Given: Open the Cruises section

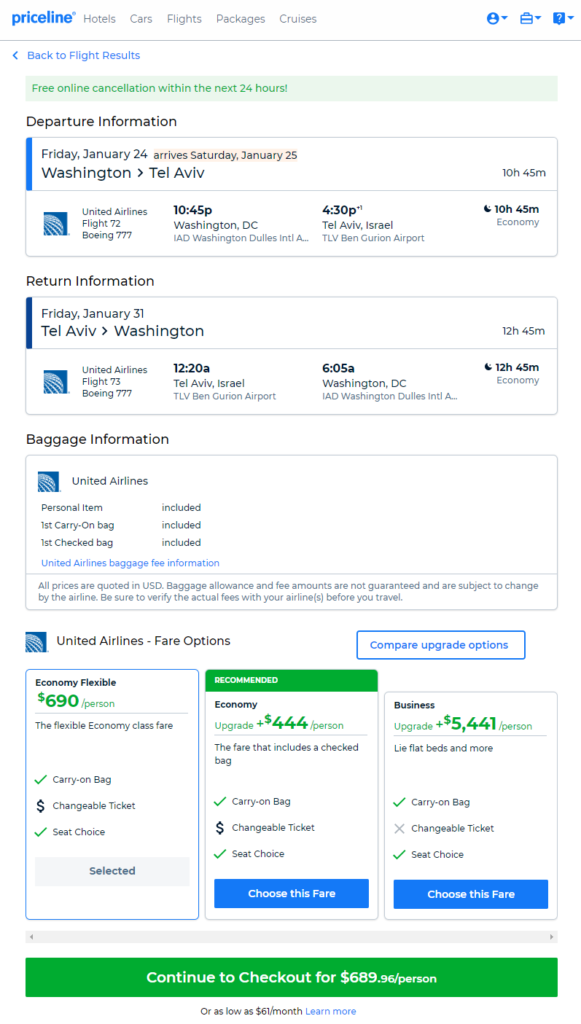Looking at the screenshot, I should click(x=298, y=19).
